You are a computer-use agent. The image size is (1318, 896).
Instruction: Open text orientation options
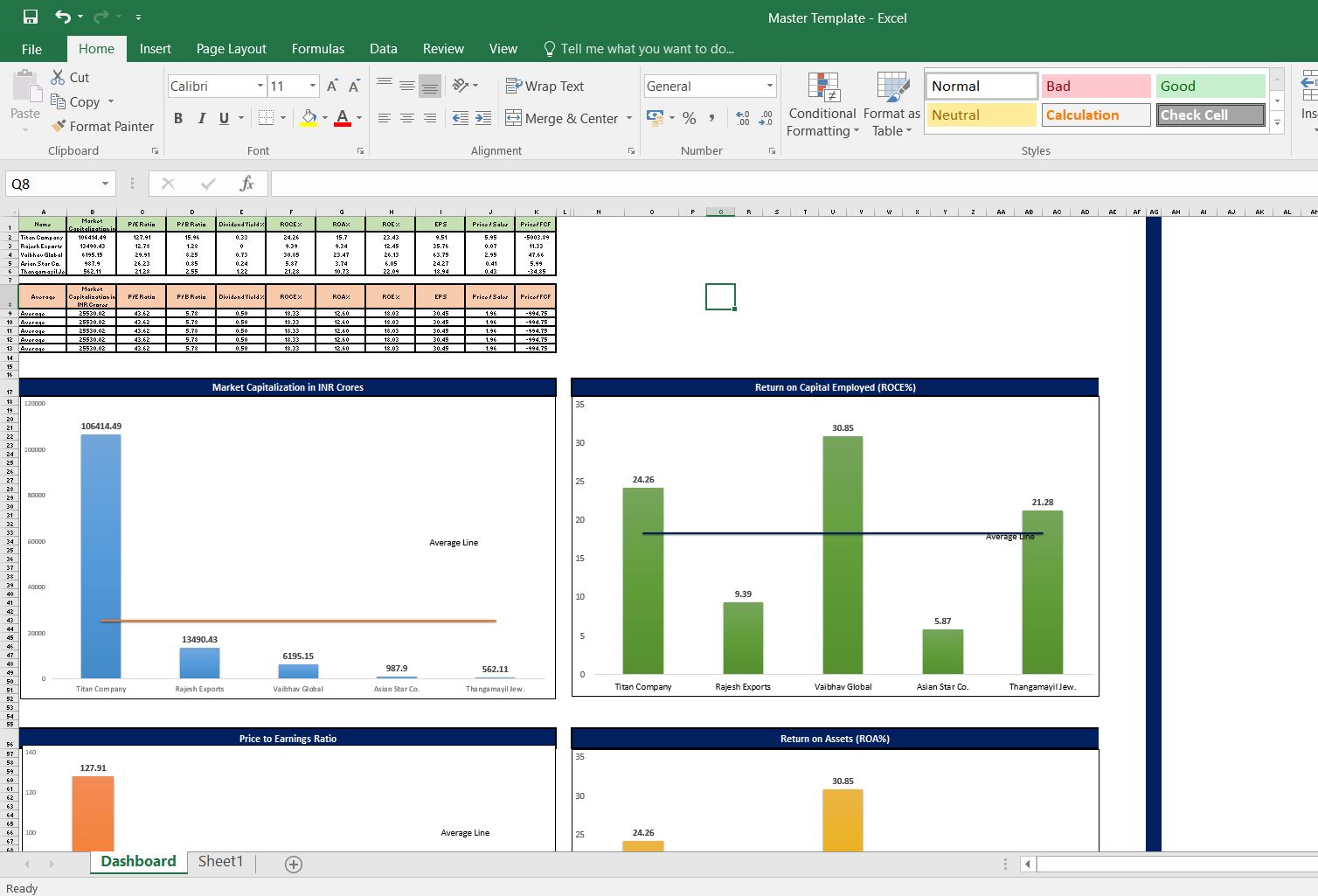point(465,85)
